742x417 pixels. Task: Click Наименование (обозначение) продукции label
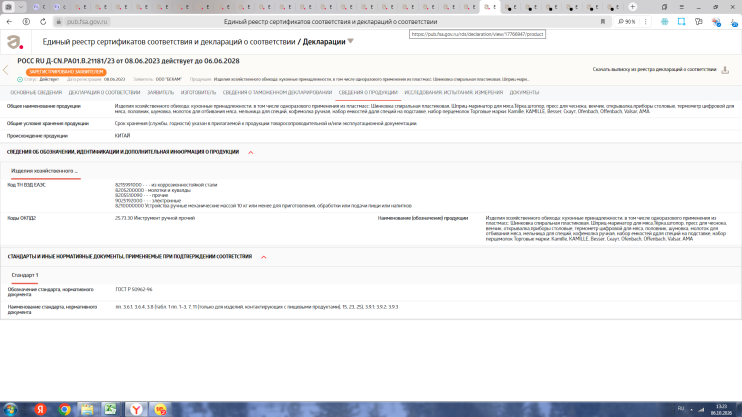tap(423, 218)
